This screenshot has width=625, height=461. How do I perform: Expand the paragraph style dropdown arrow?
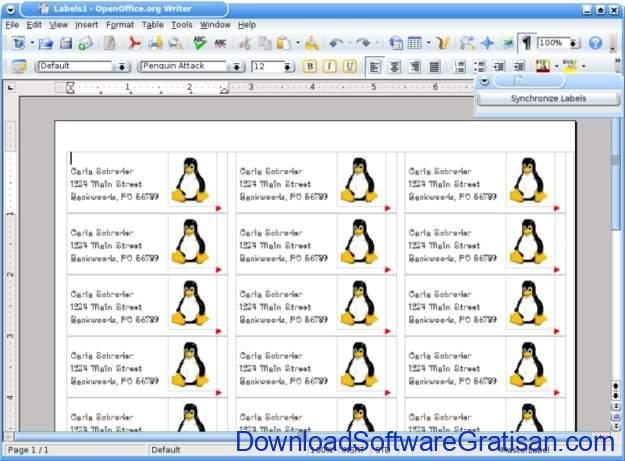pyautogui.click(x=122, y=67)
